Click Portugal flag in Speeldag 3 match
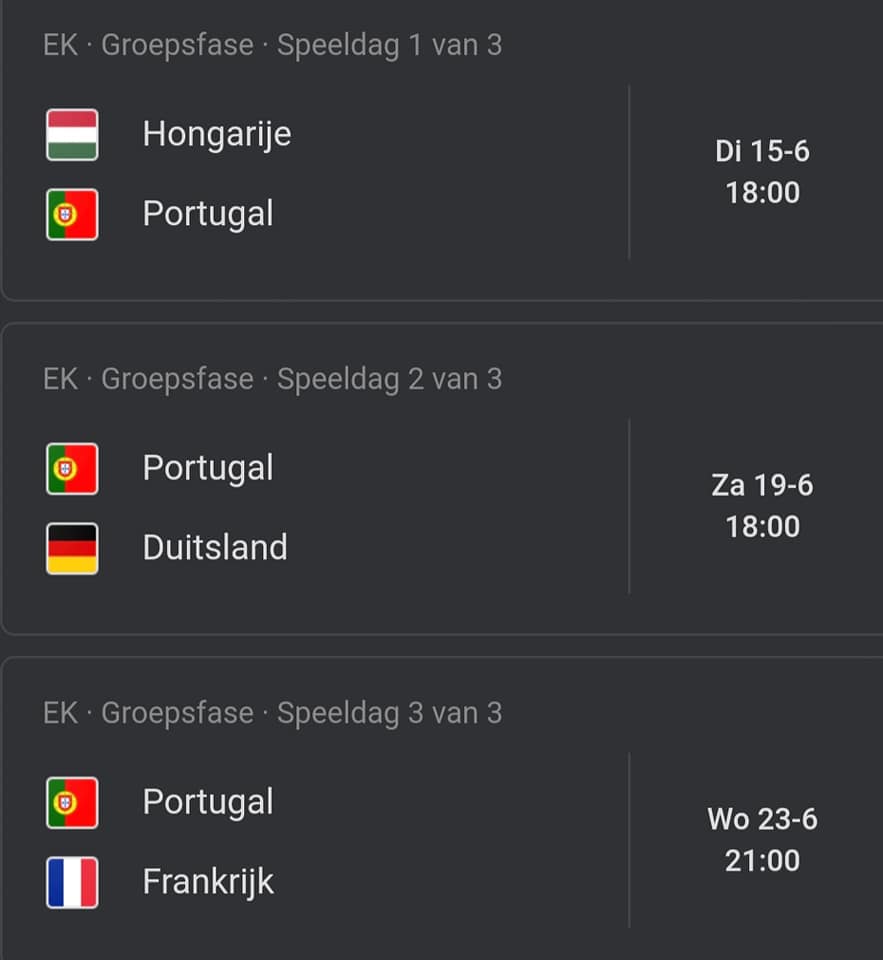Viewport: 883px width, 960px height. coord(72,803)
